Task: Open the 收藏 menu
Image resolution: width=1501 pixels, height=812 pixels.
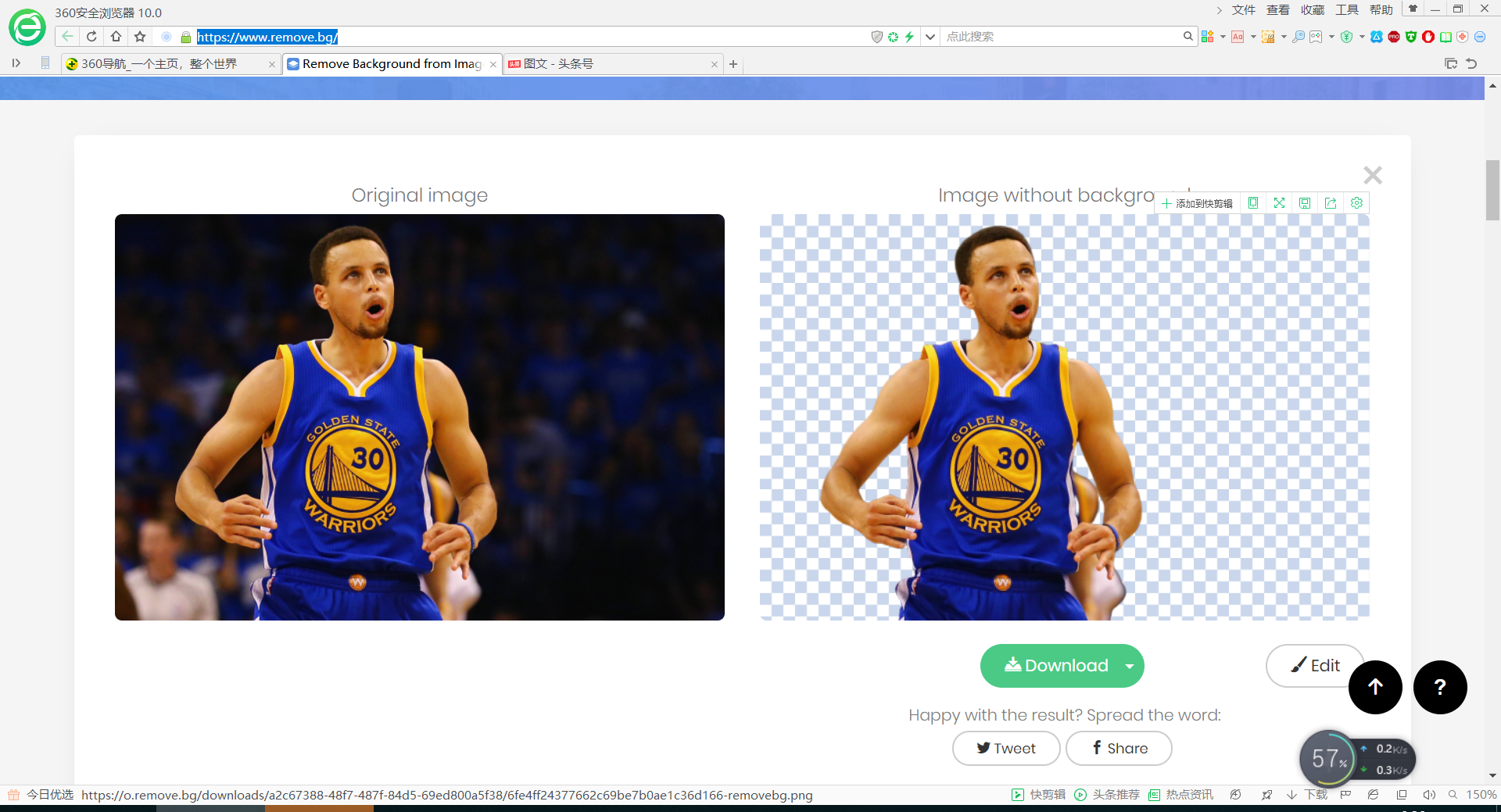Action: (x=1312, y=10)
